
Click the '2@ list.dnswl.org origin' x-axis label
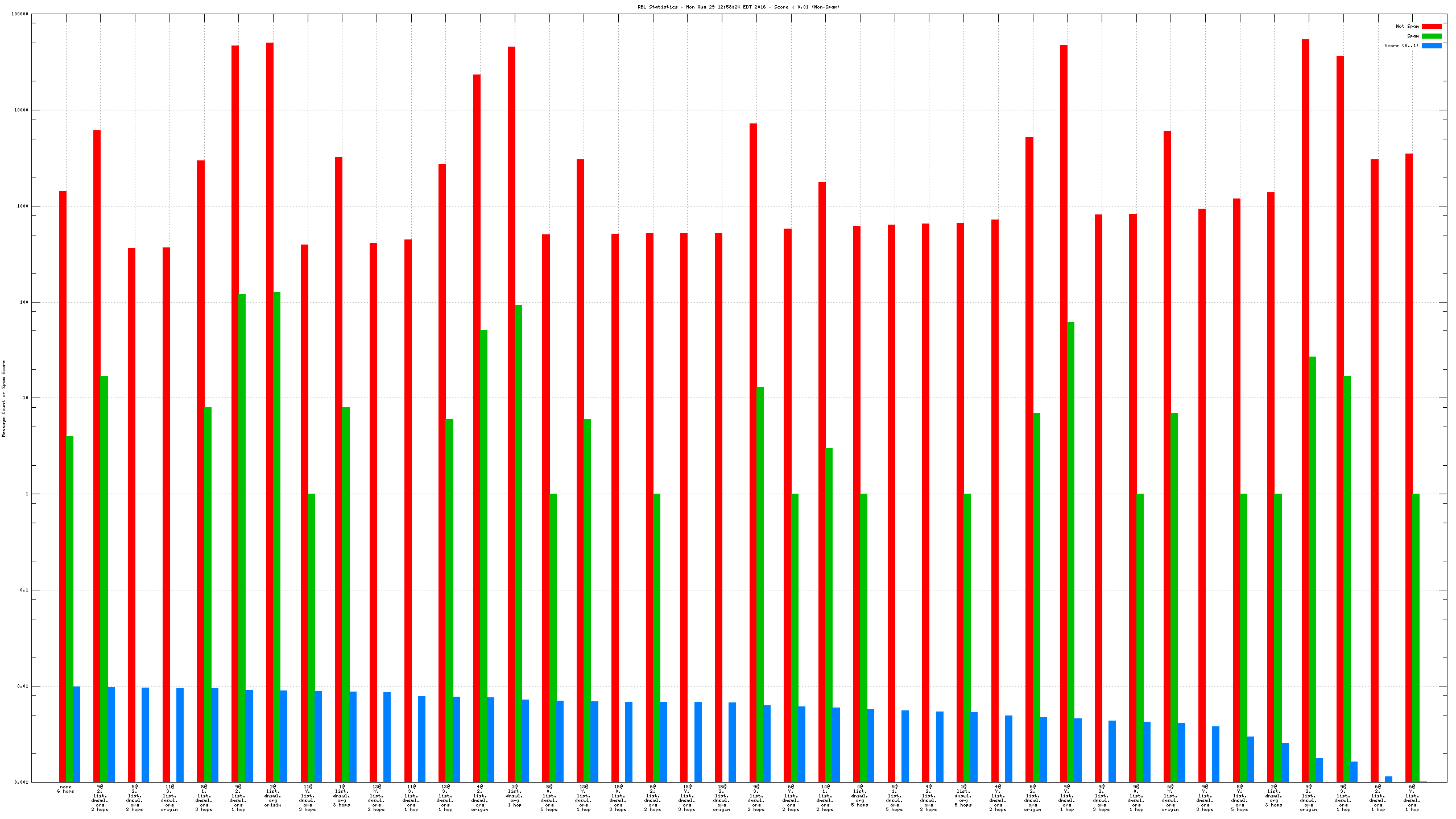pos(272,796)
